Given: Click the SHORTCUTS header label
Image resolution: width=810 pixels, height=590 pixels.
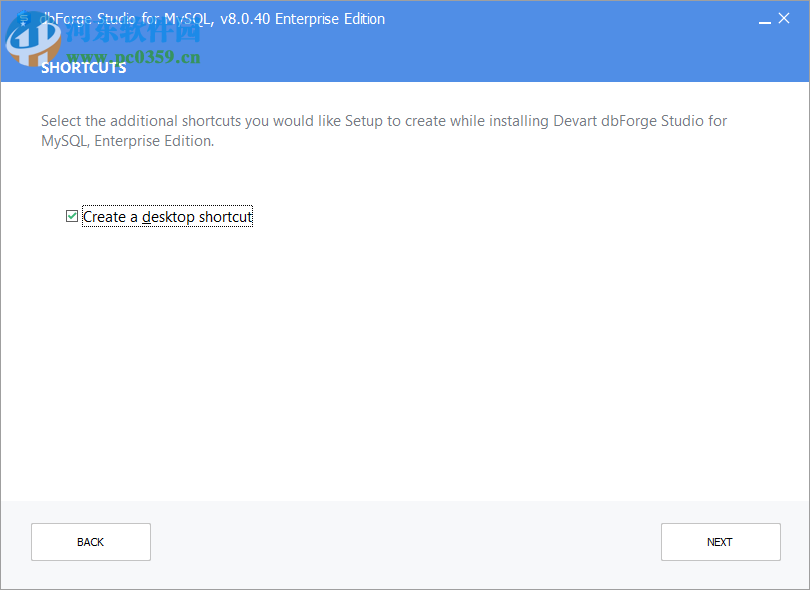Looking at the screenshot, I should point(83,67).
